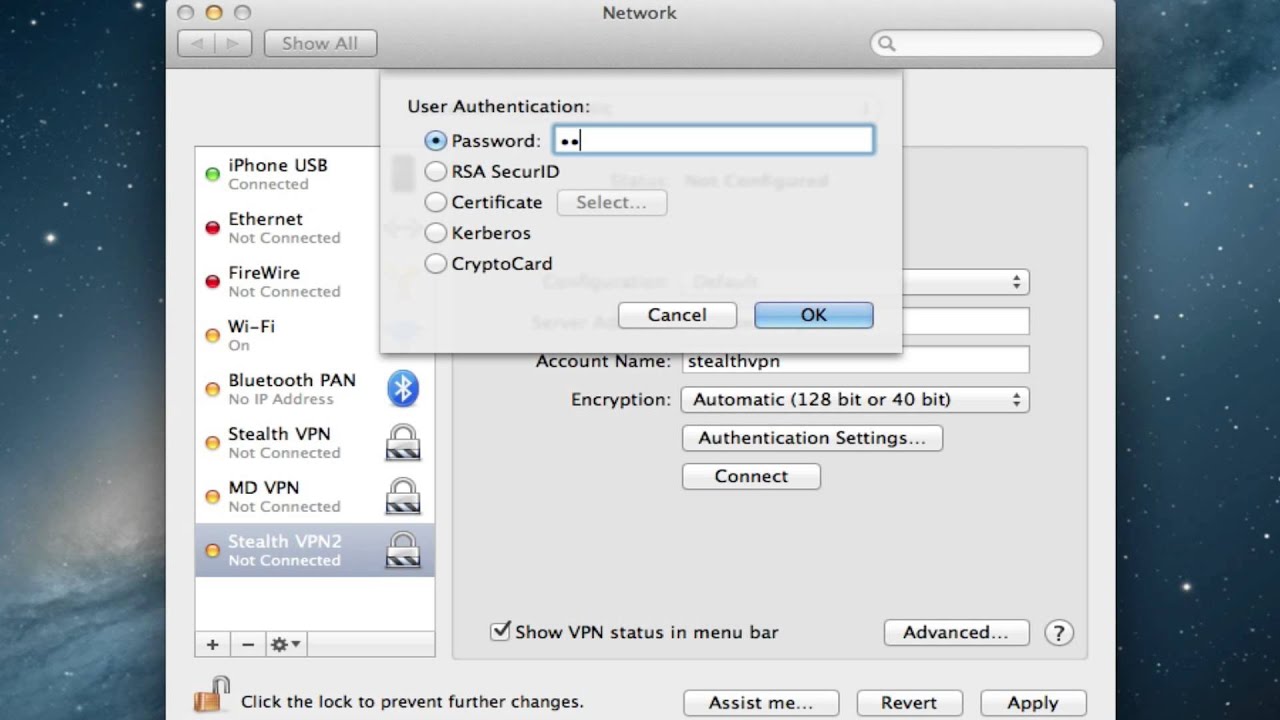
Task: Click the green status dot for iPhone USB
Action: tap(212, 174)
